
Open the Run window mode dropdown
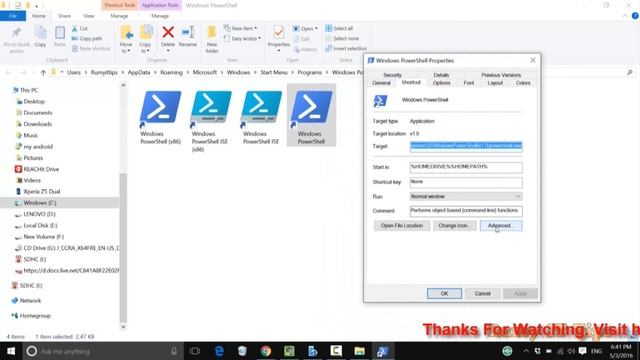click(x=466, y=197)
